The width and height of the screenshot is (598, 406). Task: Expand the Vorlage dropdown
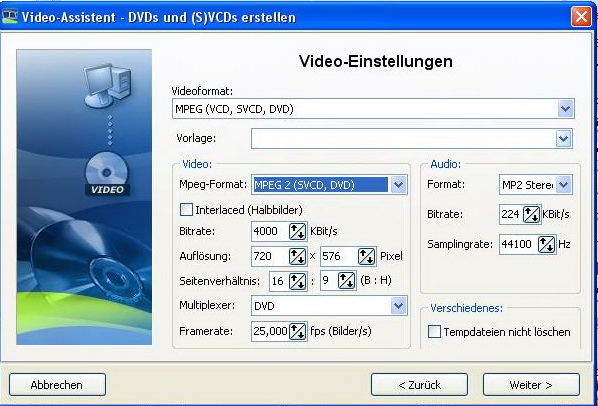564,139
